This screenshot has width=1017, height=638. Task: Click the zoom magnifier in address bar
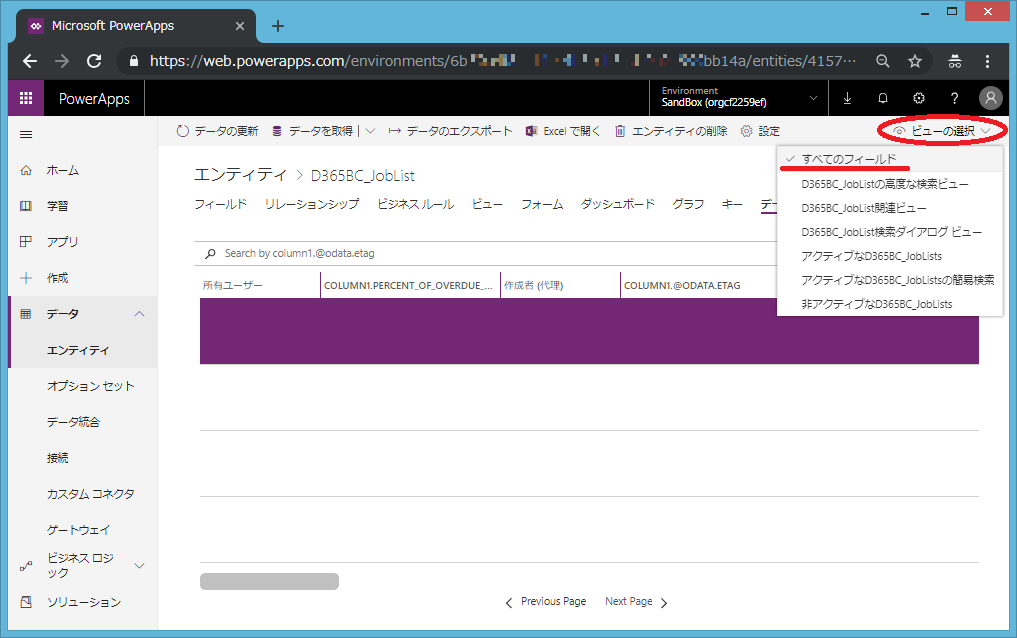point(883,61)
